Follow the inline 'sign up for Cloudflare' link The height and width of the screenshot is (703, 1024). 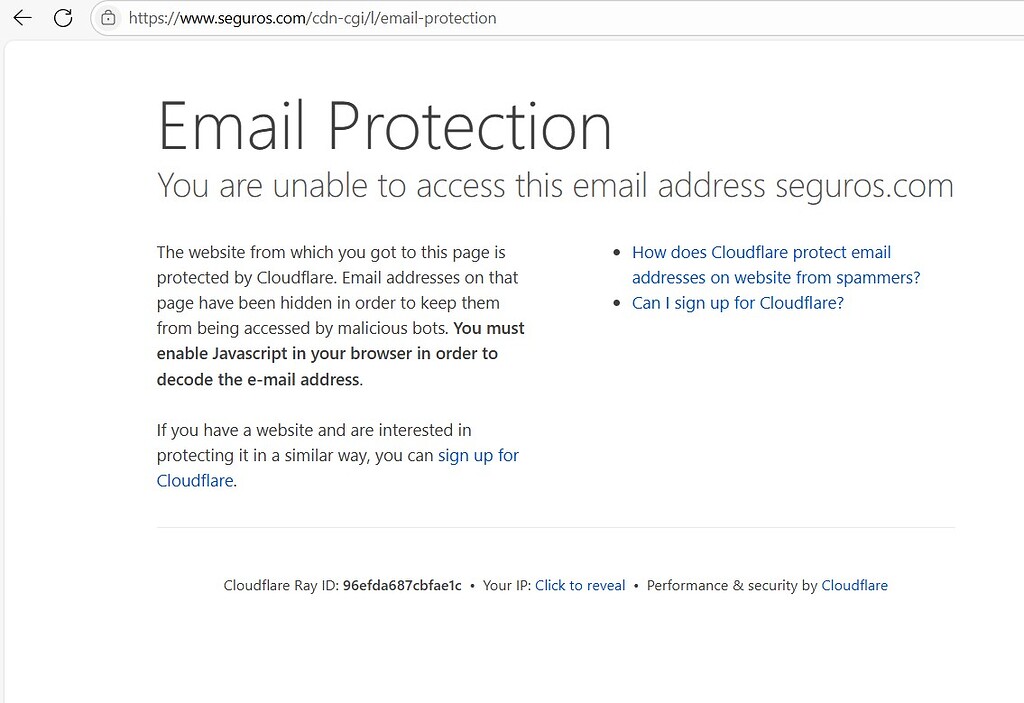(x=338, y=468)
